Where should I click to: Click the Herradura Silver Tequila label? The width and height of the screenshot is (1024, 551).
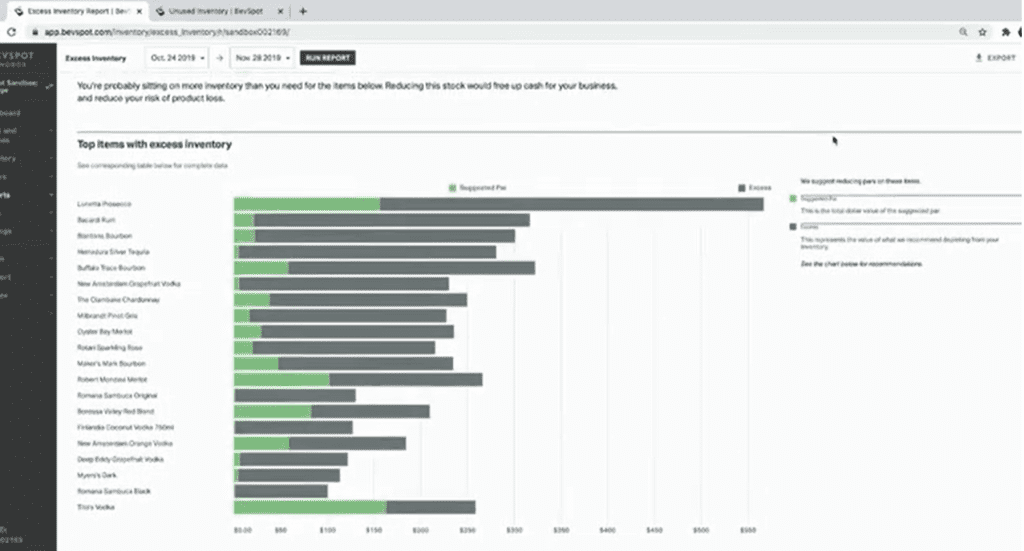(x=113, y=252)
